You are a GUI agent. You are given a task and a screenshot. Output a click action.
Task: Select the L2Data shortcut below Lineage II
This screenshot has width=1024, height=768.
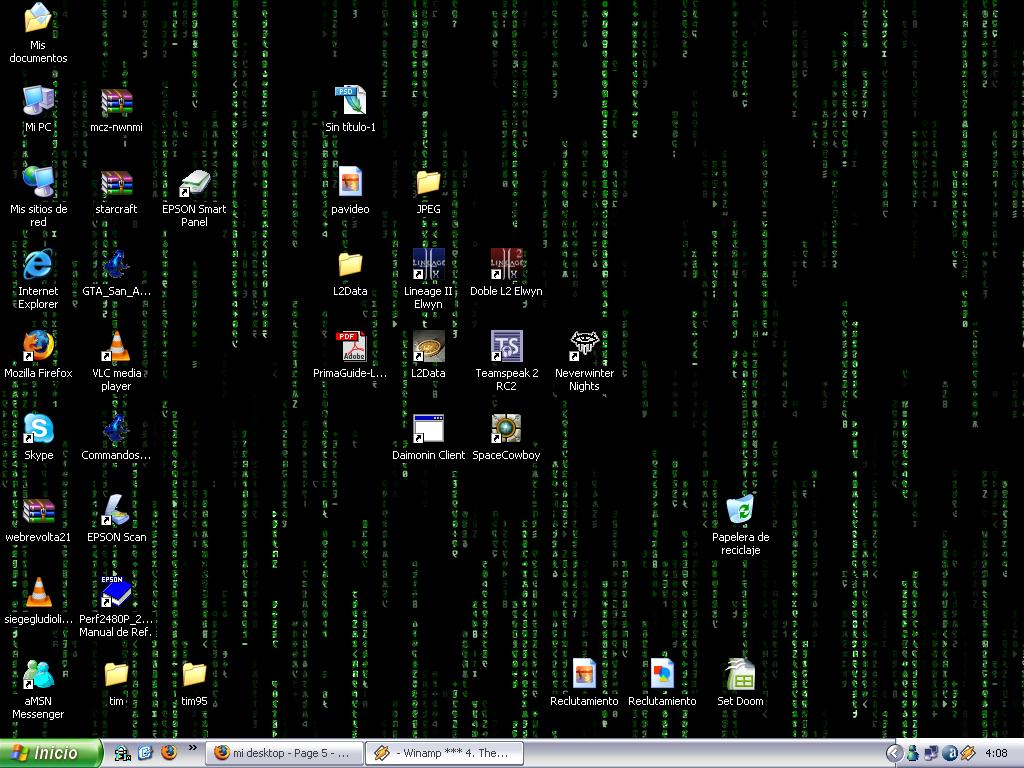(x=428, y=355)
